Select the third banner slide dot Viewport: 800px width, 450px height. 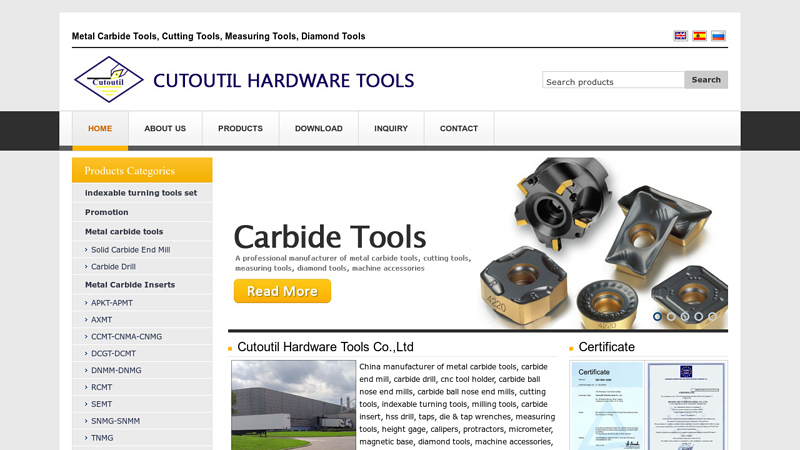pos(685,316)
